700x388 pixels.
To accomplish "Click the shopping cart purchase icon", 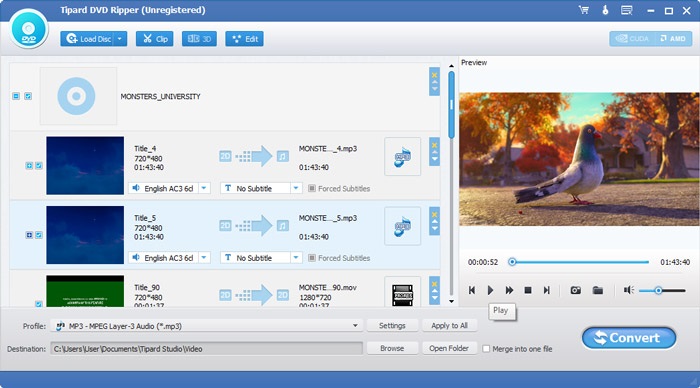I will point(584,10).
